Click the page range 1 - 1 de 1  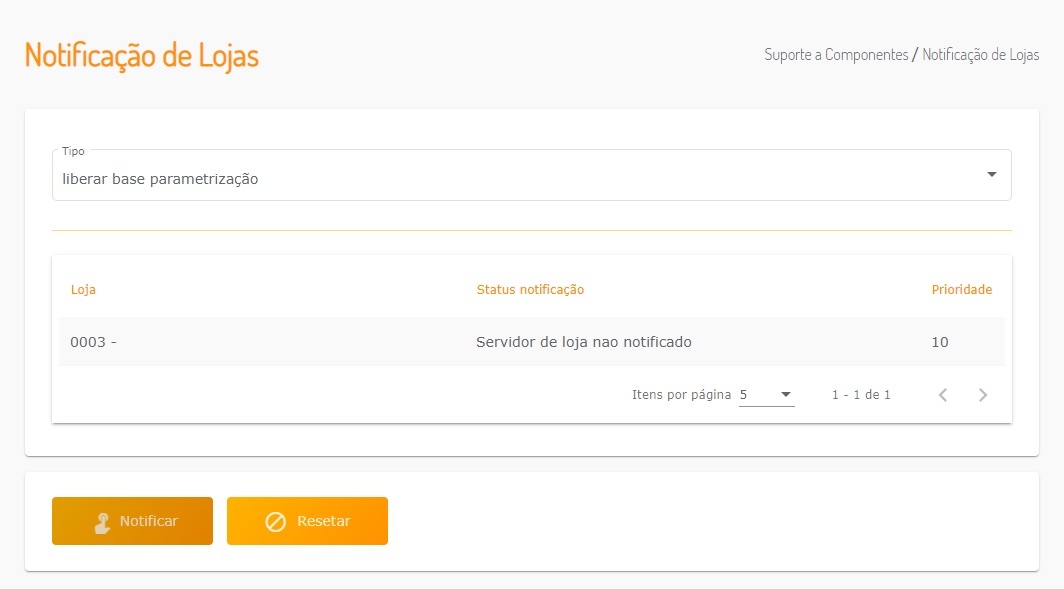(861, 395)
